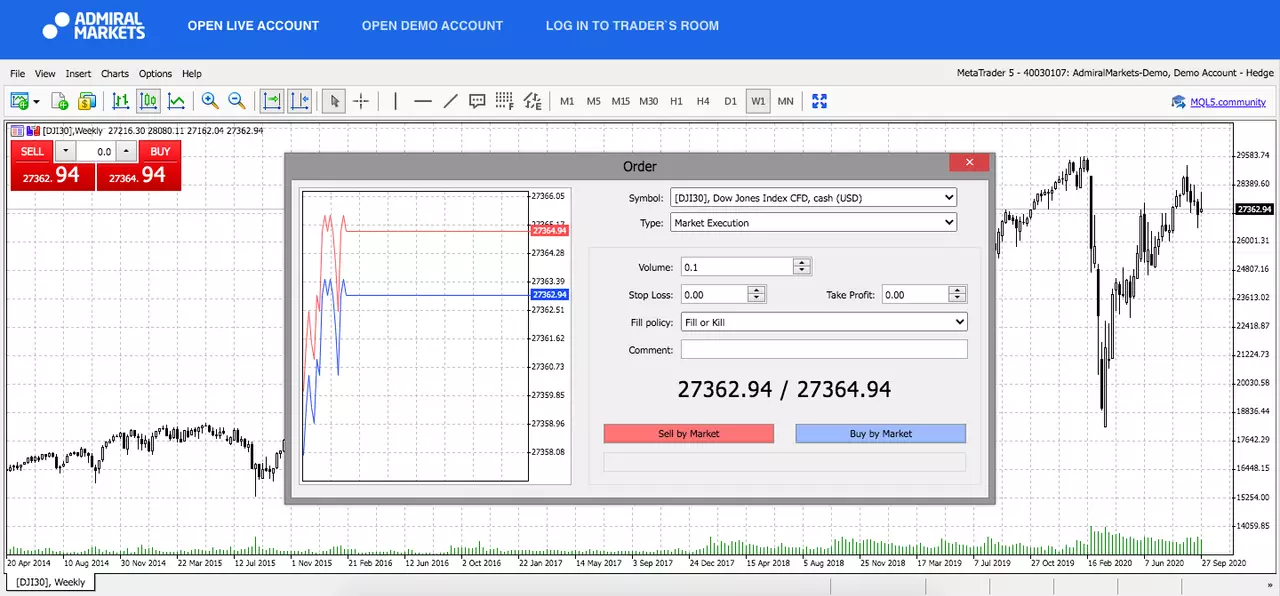Click the Stop Loss input field
This screenshot has height=596, width=1280.
pos(714,295)
